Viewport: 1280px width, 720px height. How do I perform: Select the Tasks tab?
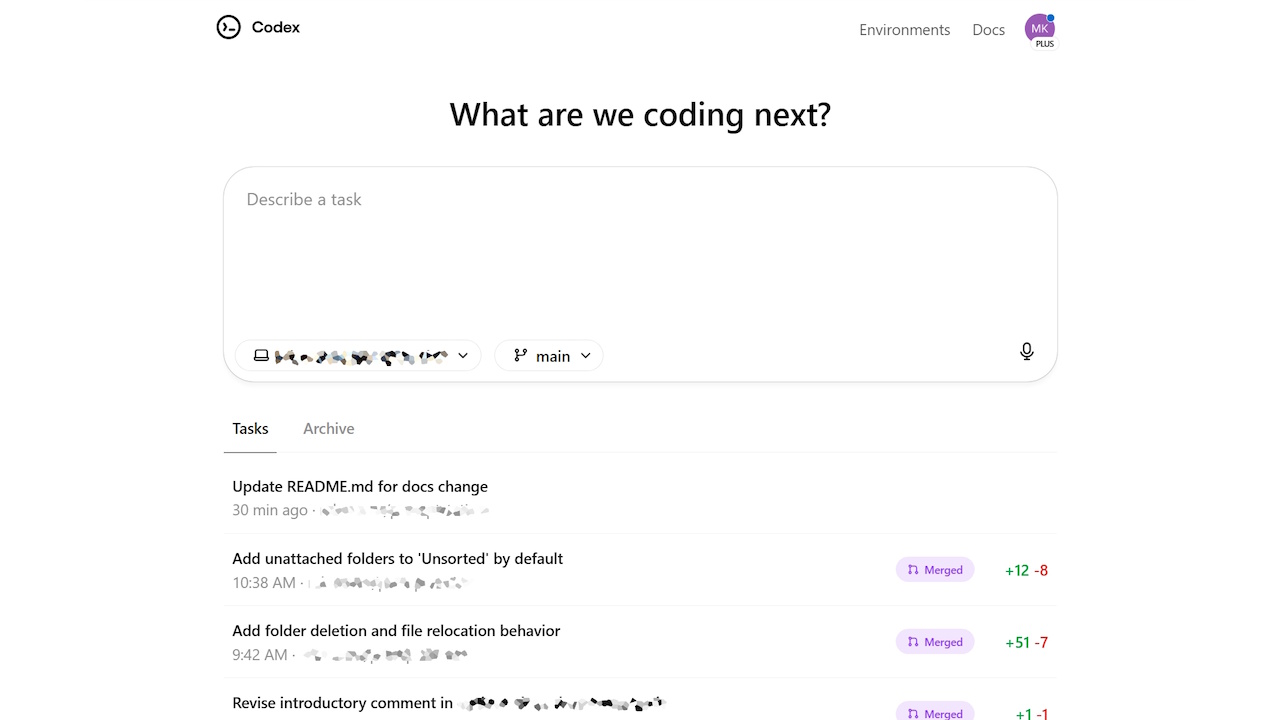(x=250, y=429)
